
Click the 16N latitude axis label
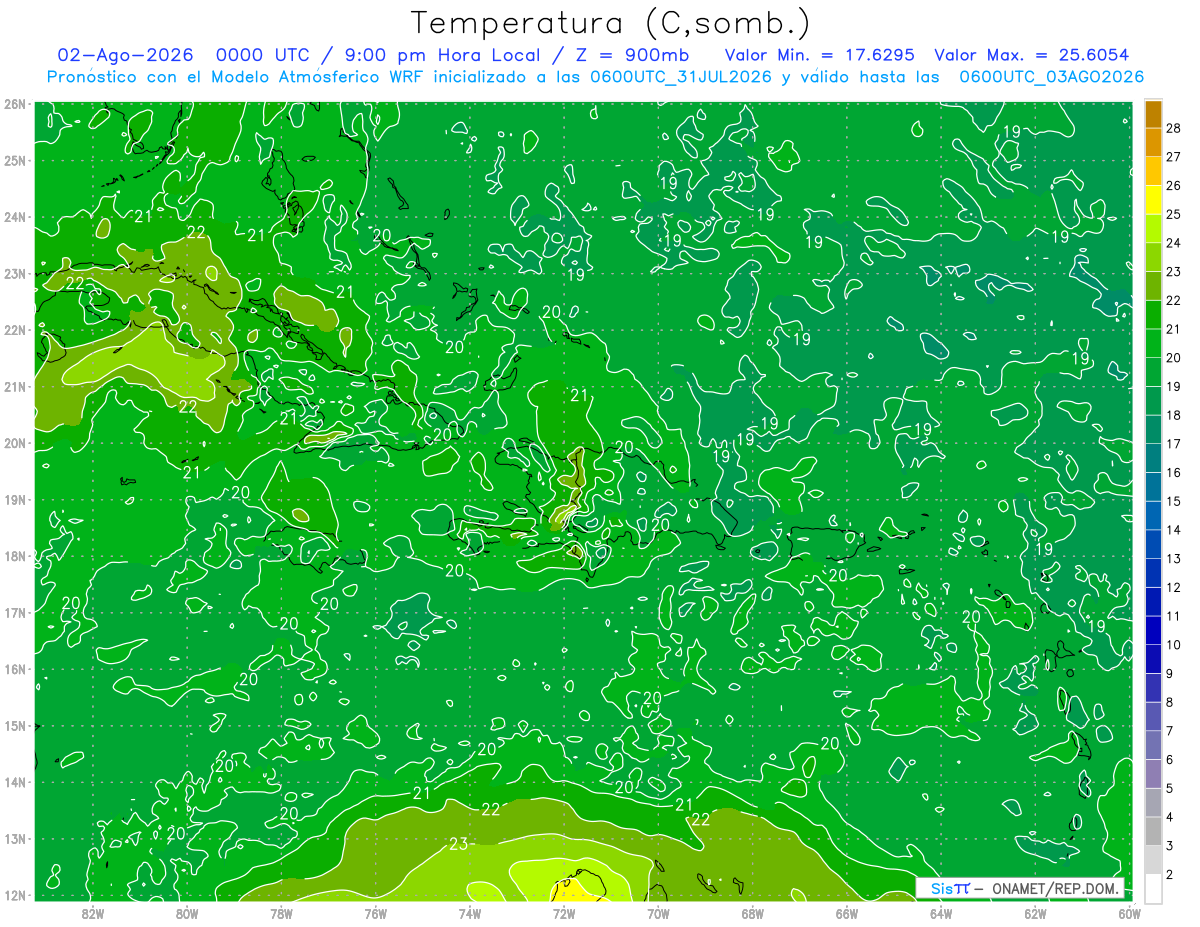(15, 669)
